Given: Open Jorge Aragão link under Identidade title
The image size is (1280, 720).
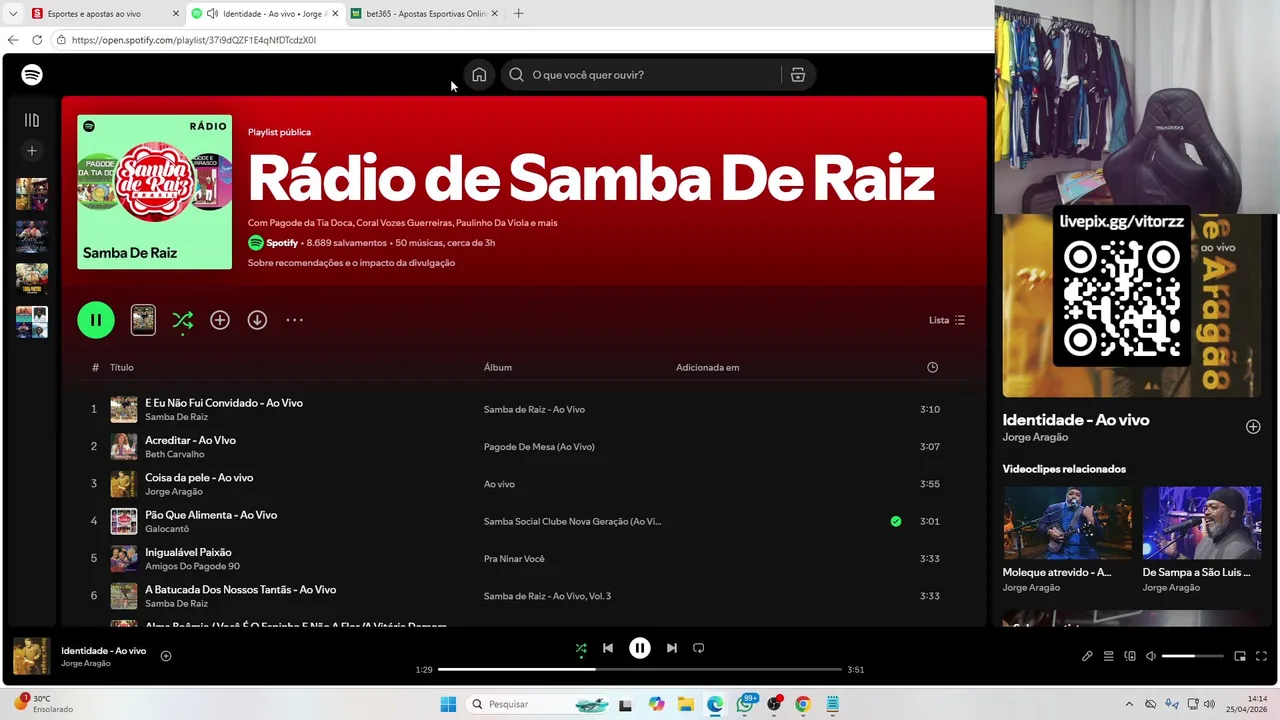Looking at the screenshot, I should click(x=1035, y=437).
